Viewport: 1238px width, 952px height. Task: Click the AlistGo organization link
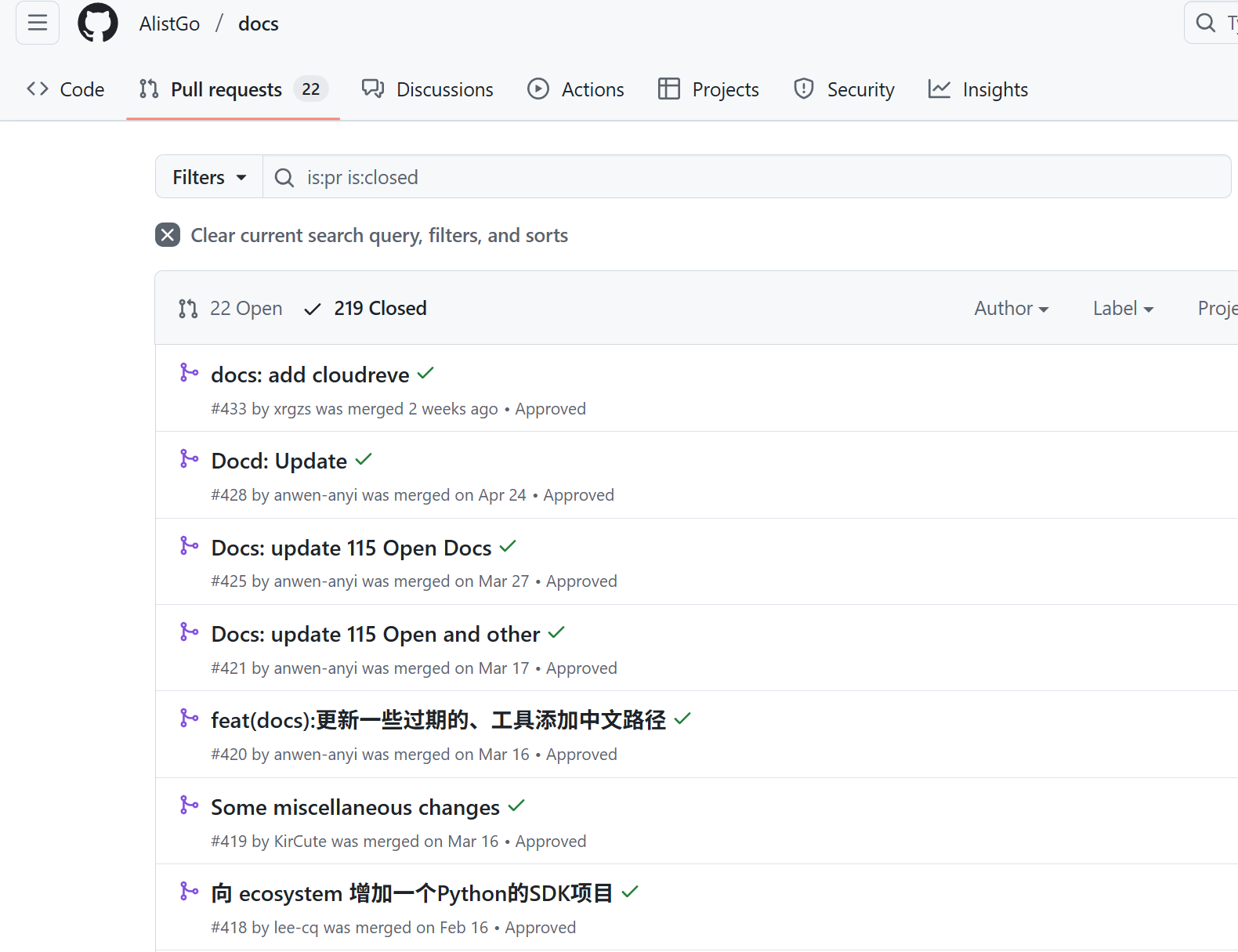169,24
